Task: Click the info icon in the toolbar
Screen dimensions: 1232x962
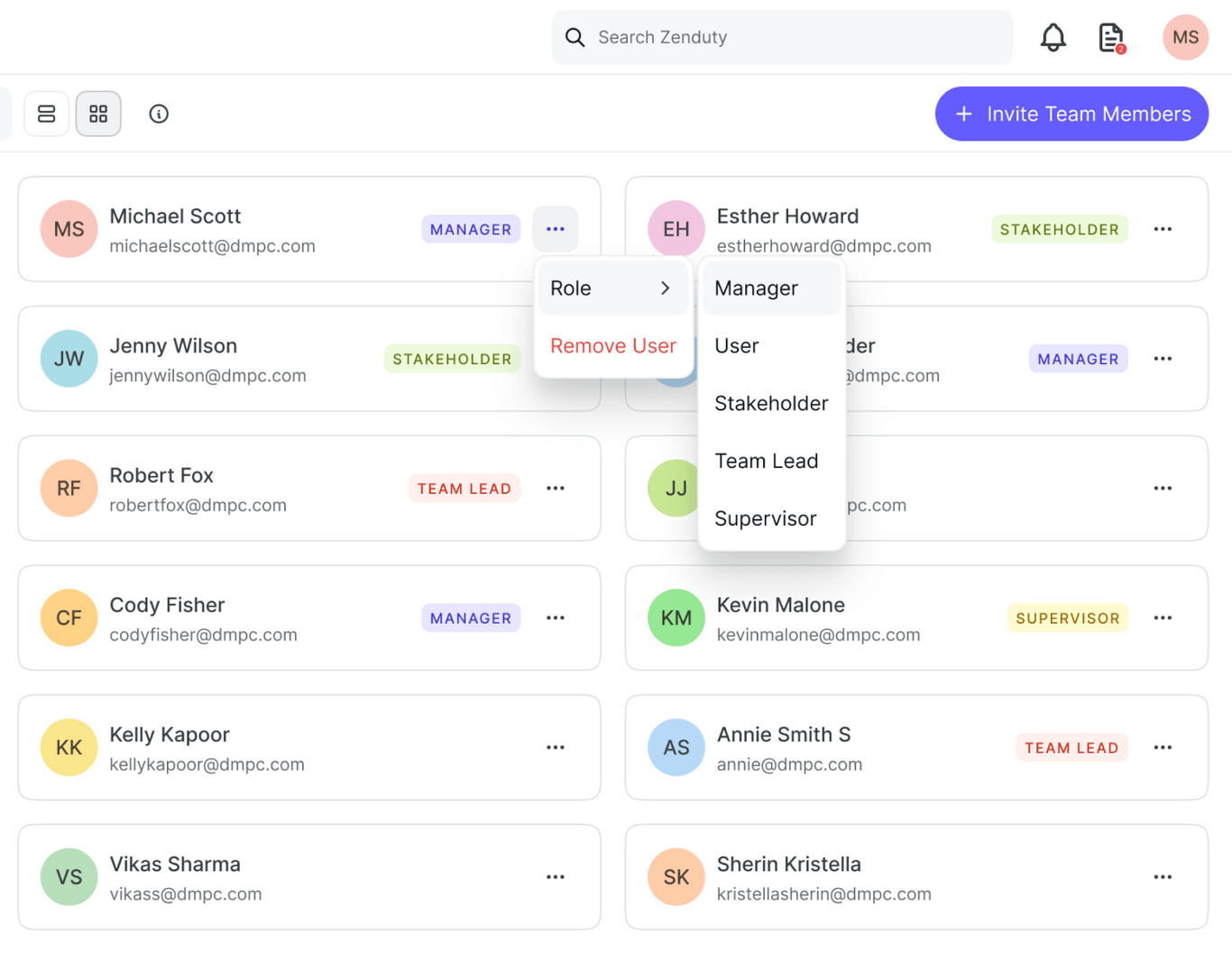Action: [x=159, y=114]
